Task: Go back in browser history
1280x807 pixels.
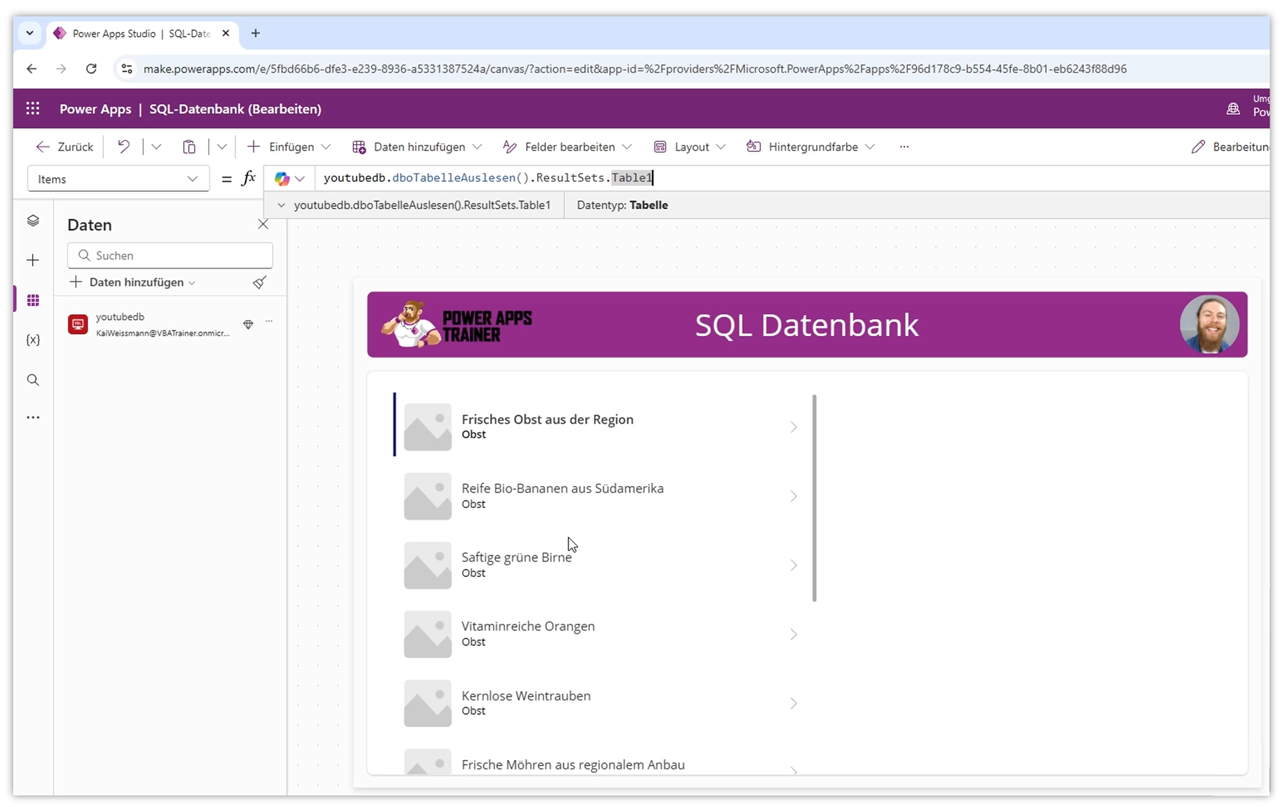Action: (32, 69)
